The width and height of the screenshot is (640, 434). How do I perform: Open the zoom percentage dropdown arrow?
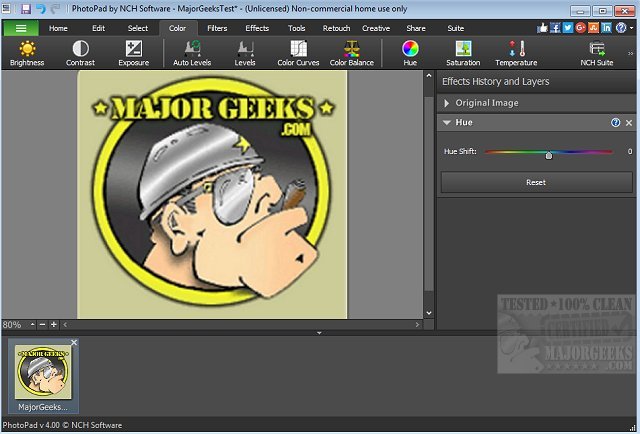tap(31, 325)
